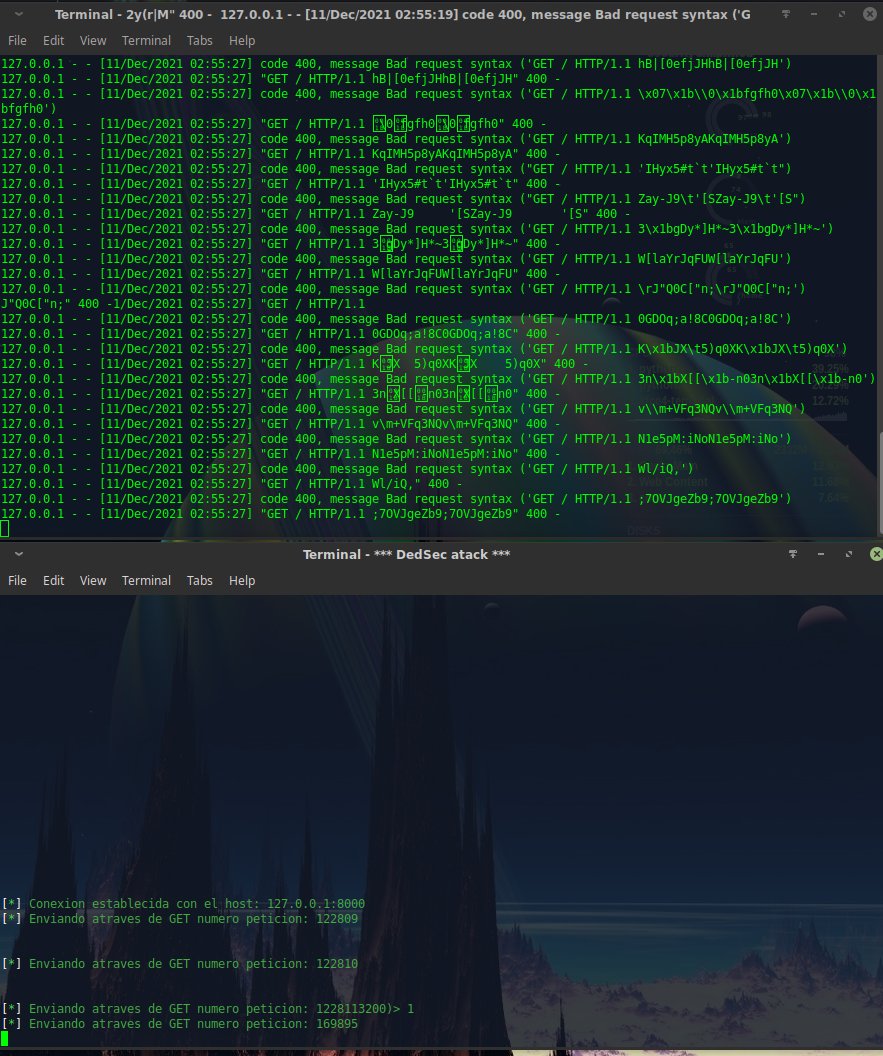The width and height of the screenshot is (883, 1056).
Task: Select log line with 'W[laYrJqFUW[laYrJqFU" 400 -'
Action: click(x=281, y=273)
